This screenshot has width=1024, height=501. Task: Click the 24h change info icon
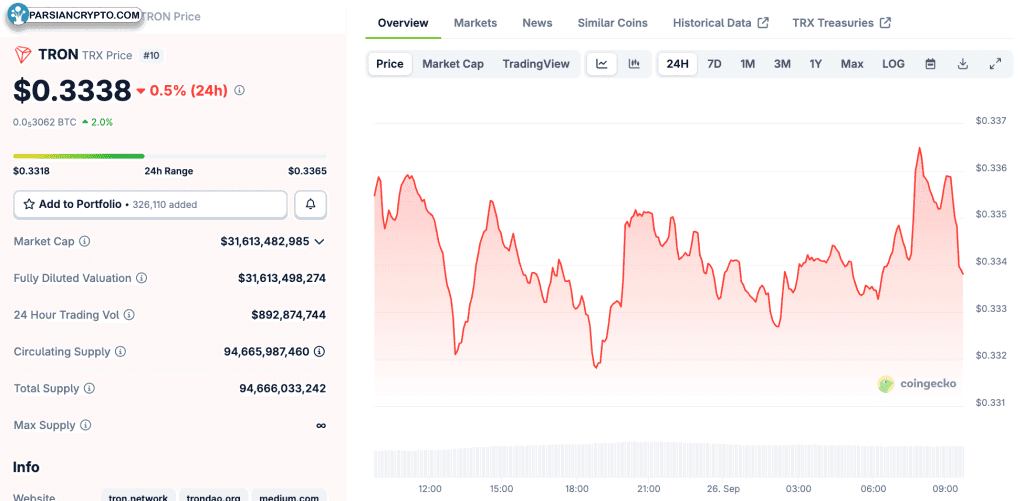[x=240, y=91]
